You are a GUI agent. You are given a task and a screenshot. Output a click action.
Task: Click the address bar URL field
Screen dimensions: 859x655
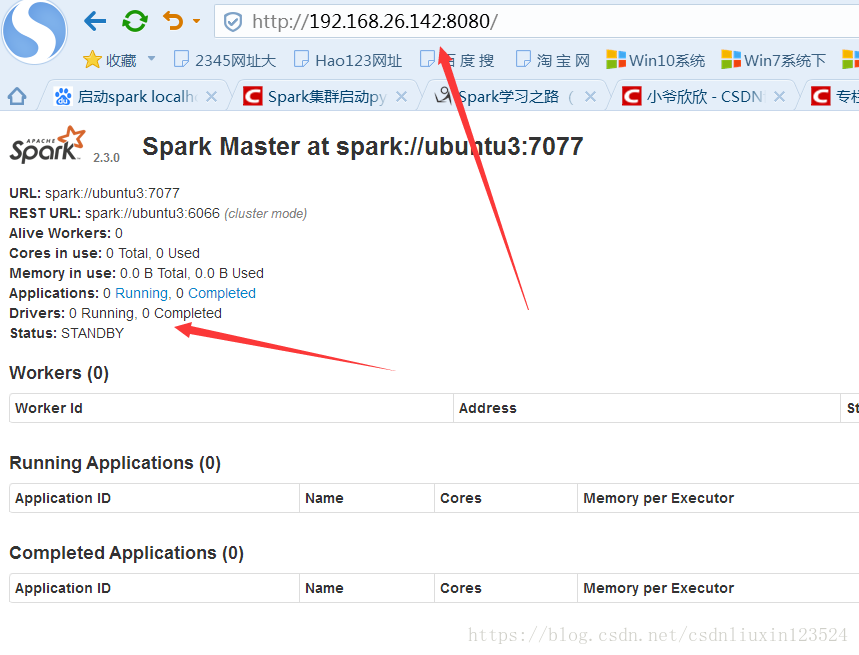(x=537, y=22)
